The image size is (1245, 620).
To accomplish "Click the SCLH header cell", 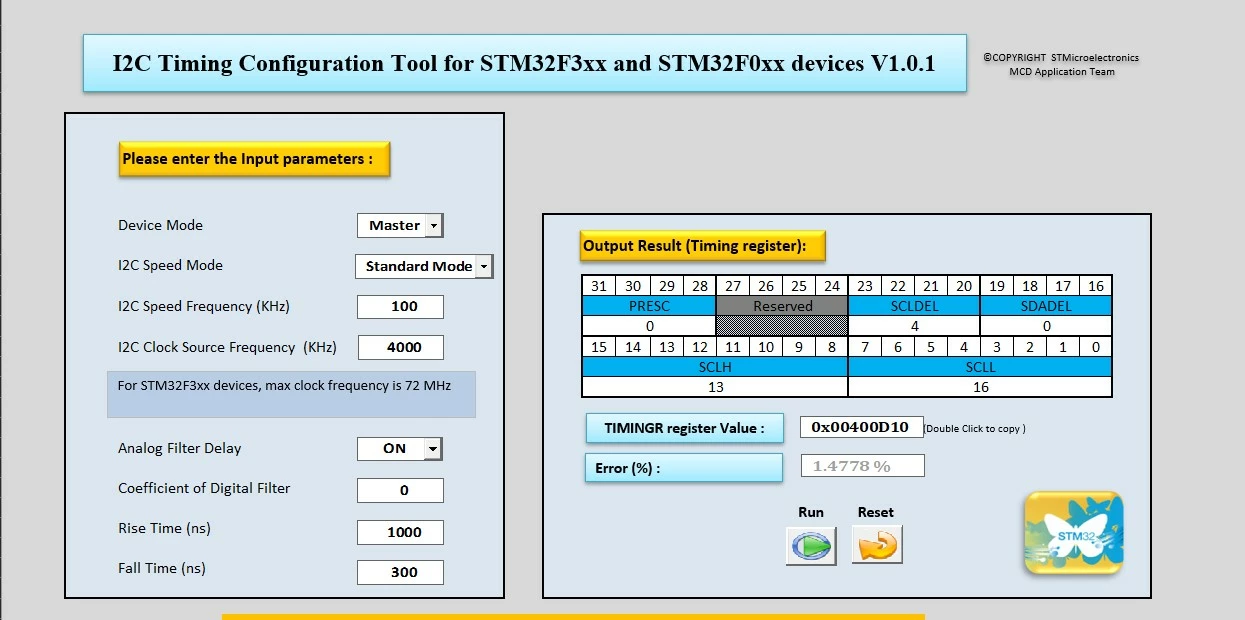I will (x=715, y=367).
